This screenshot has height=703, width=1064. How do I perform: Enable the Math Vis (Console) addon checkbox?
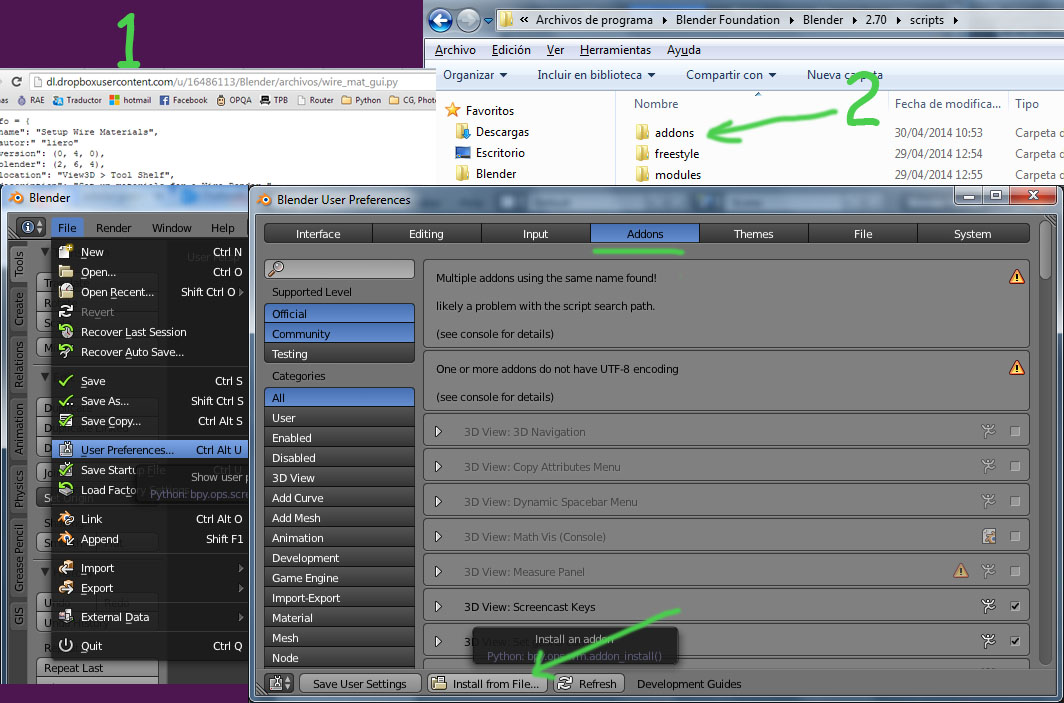click(1015, 537)
